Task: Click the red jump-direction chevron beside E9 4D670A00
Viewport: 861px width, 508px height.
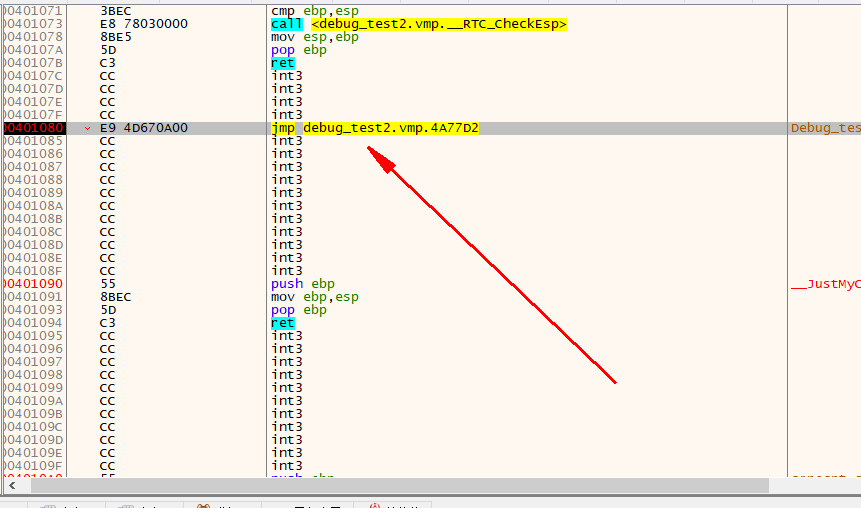Action: [87, 129]
